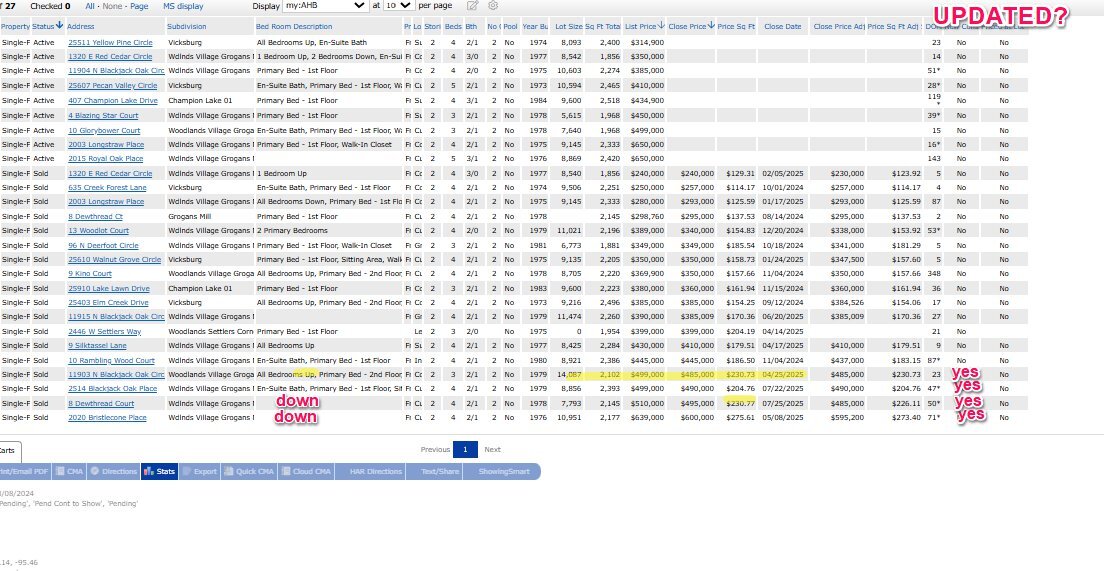Sort by Sq Ft Total header
1104x571 pixels.
(x=603, y=27)
